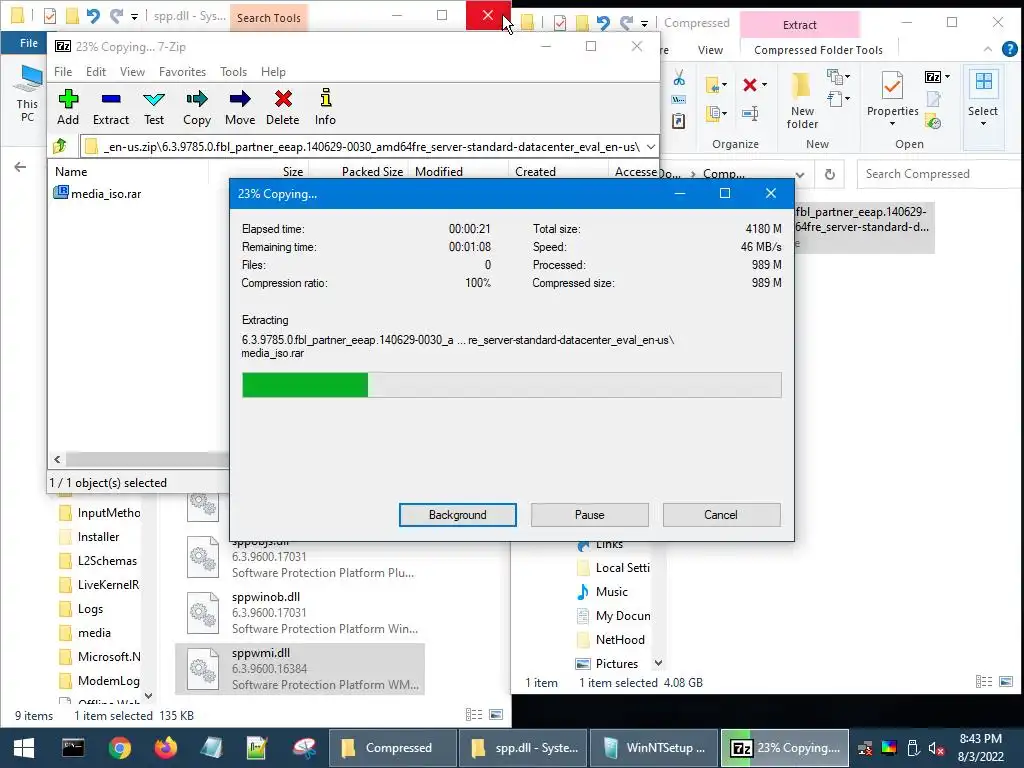Click Search Compressed input field

tap(938, 174)
